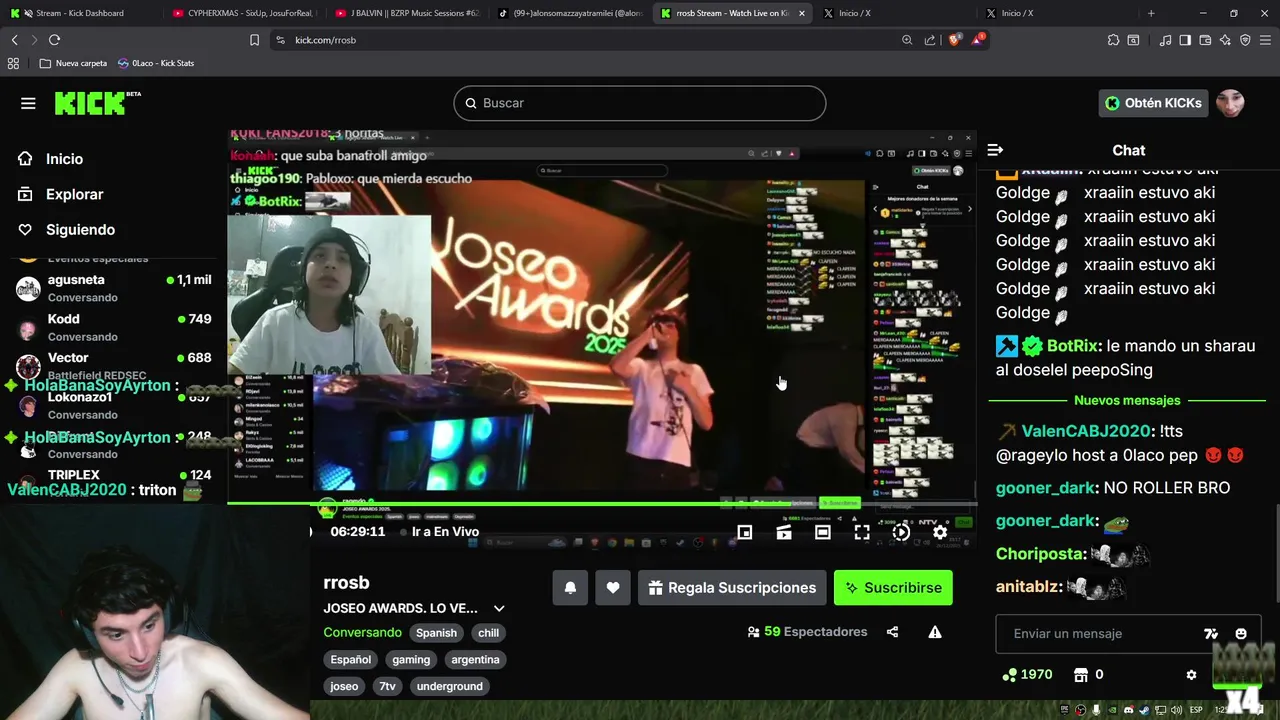Switch to J BALVIN BZRP Music Sessions tab
The image size is (1280, 720).
point(405,13)
